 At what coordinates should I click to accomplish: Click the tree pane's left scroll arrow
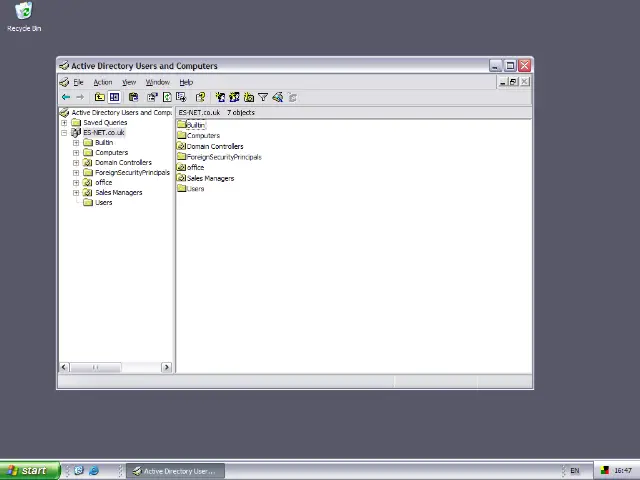[x=64, y=367]
